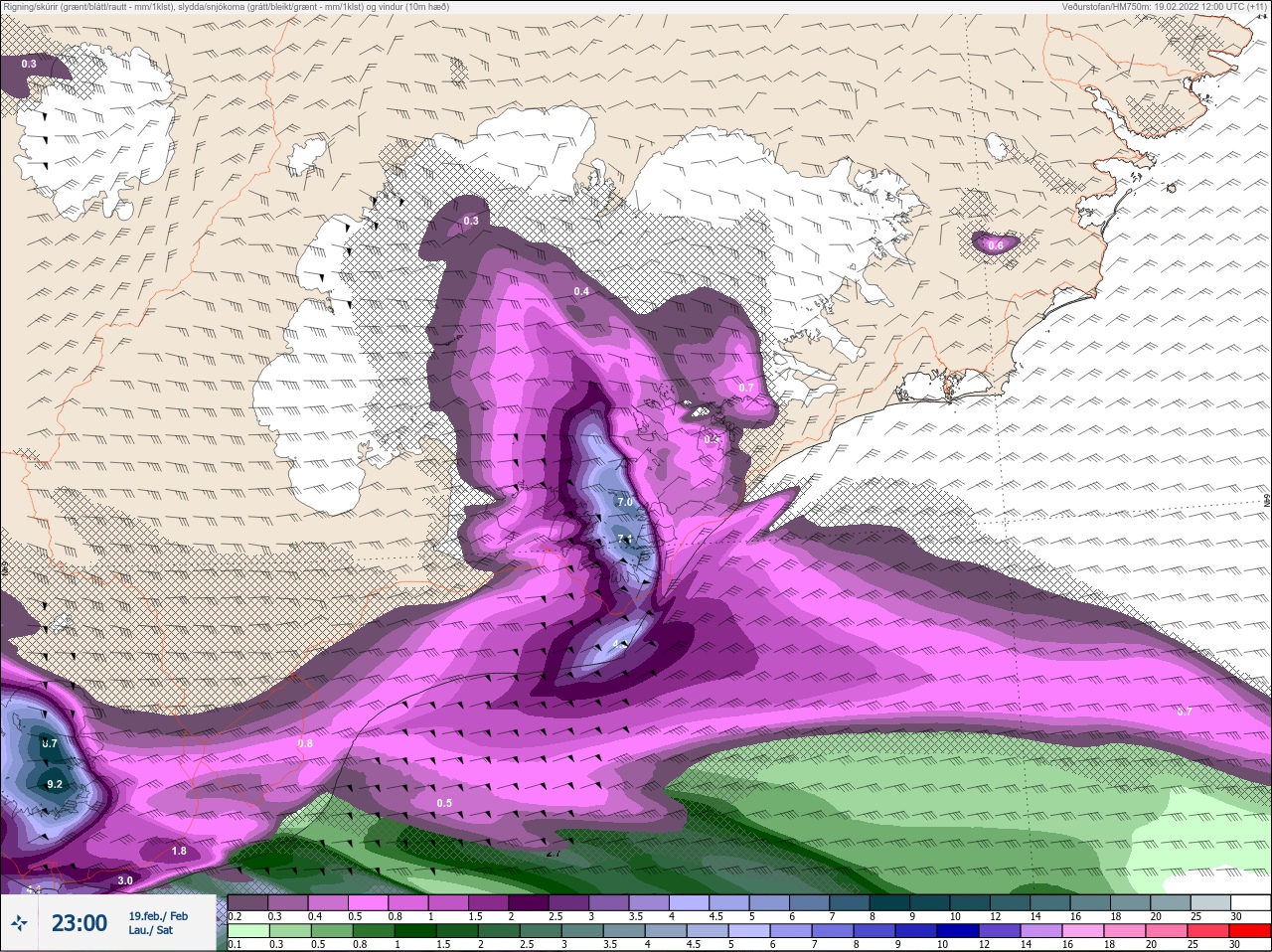
Task: Pick the white 30 swatch in upper legend row
Action: [1251, 903]
